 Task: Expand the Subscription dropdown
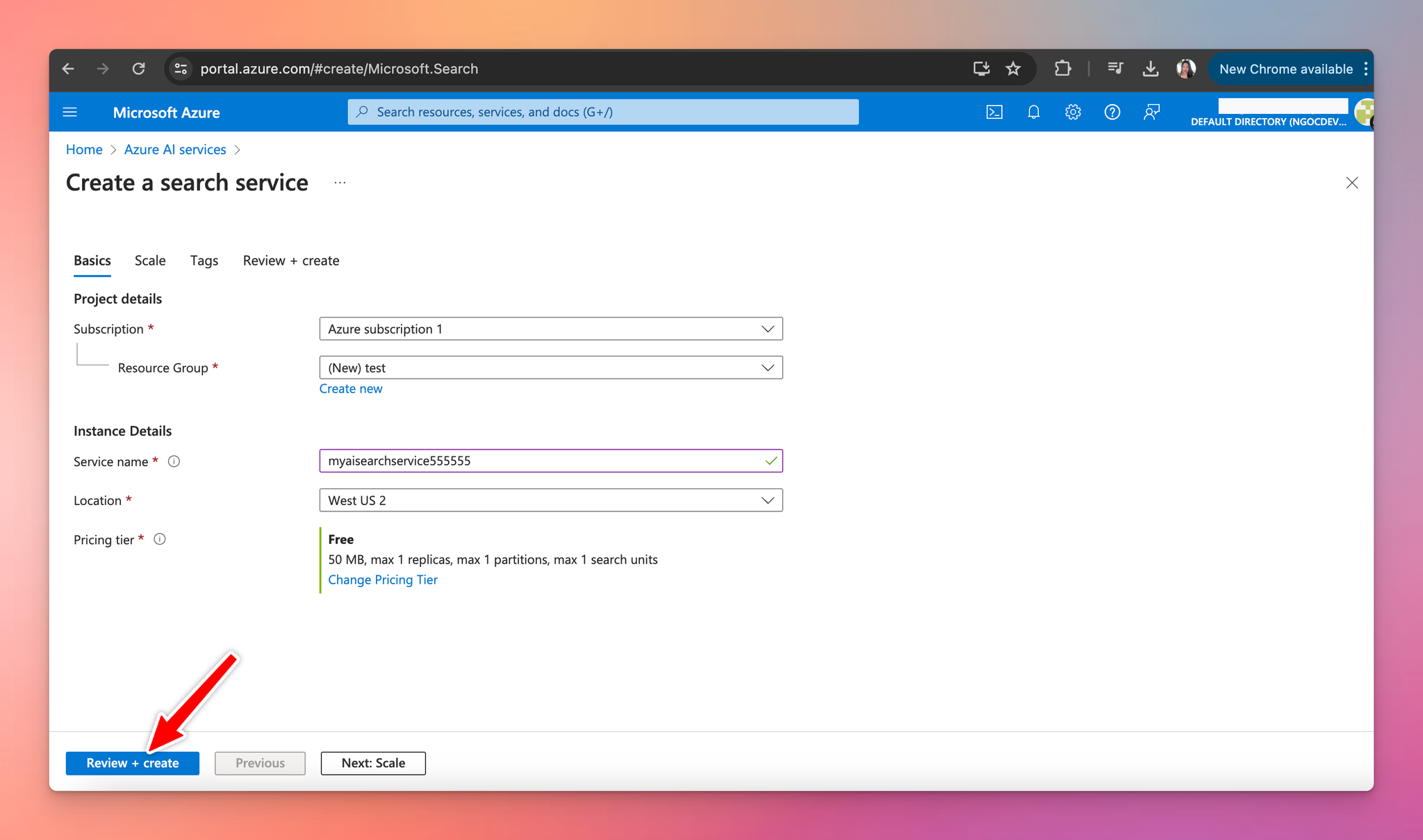(x=551, y=329)
